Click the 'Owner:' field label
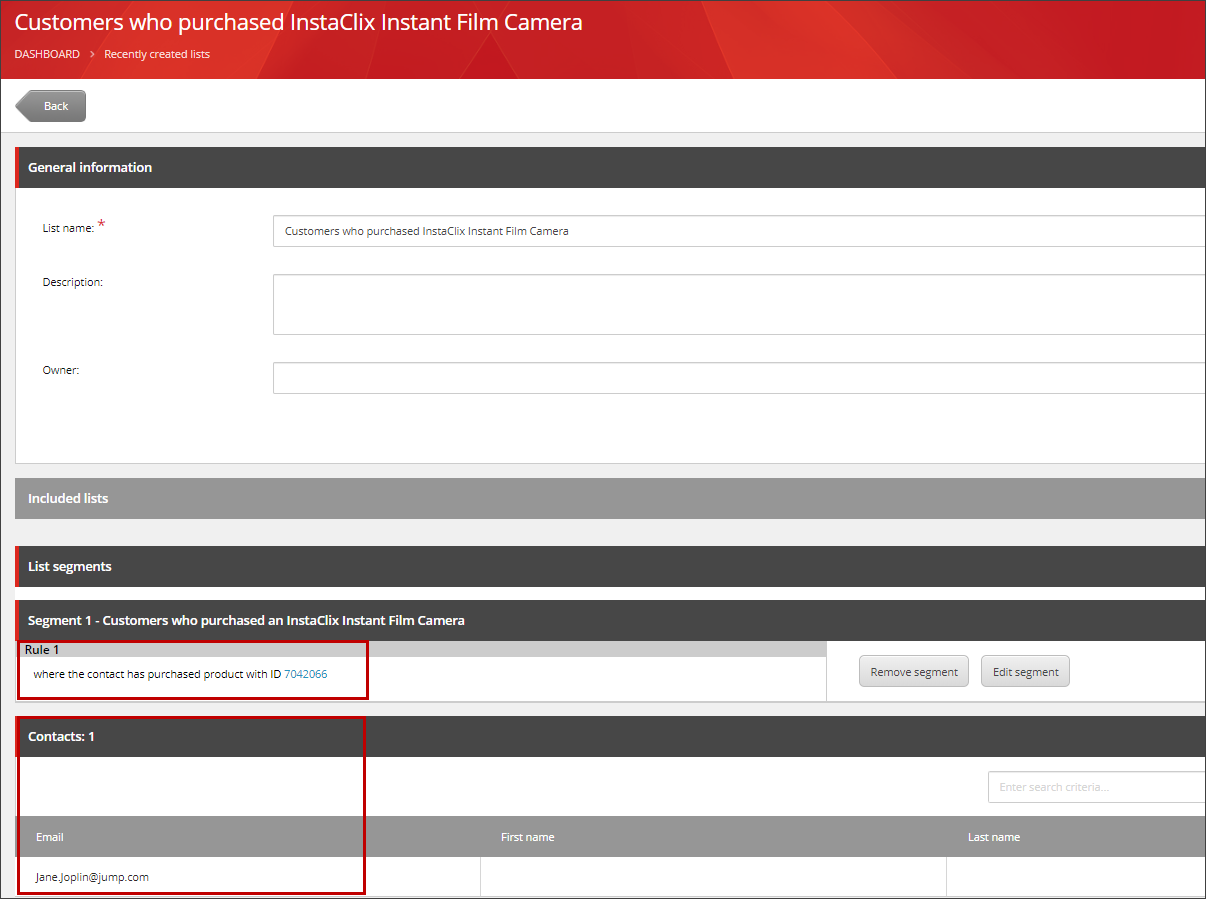 [60, 370]
